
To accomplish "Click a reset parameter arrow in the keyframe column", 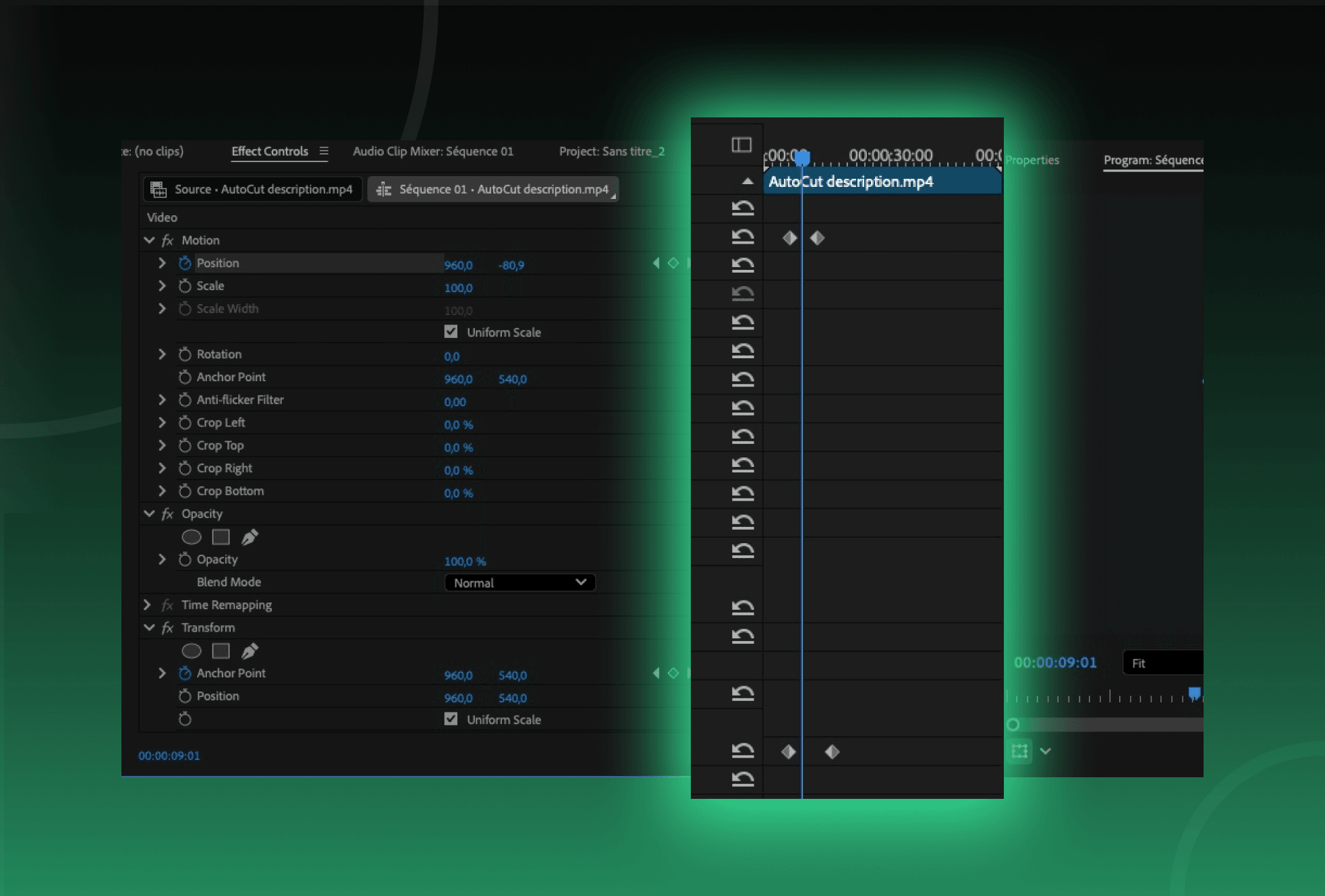I will [x=742, y=208].
